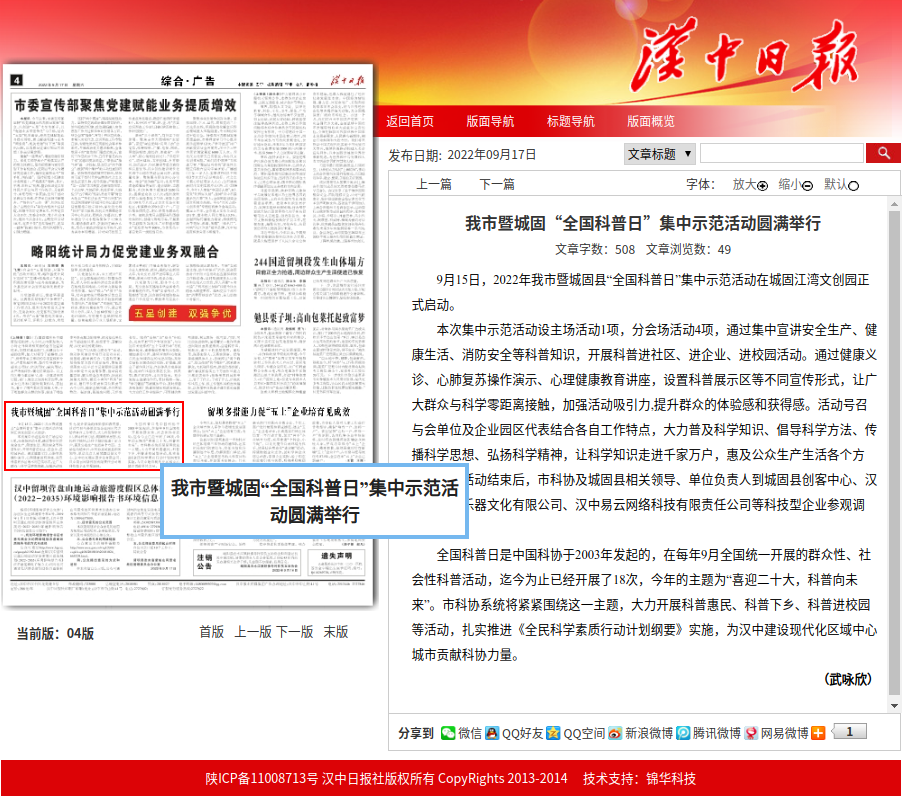
Task: Open 勉县栗子坝 article on page image
Action: tap(309, 318)
